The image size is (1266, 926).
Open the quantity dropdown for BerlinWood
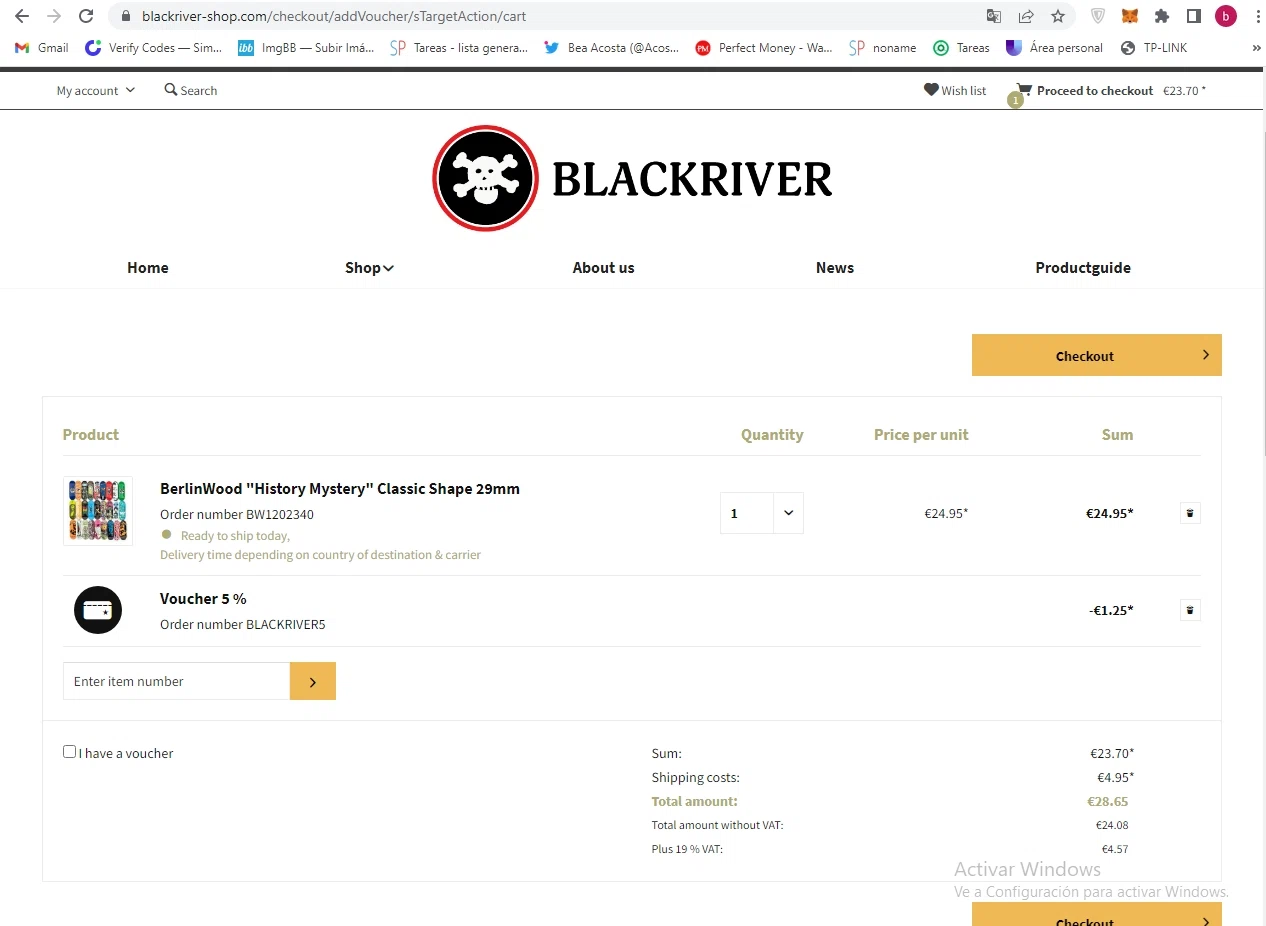(788, 513)
